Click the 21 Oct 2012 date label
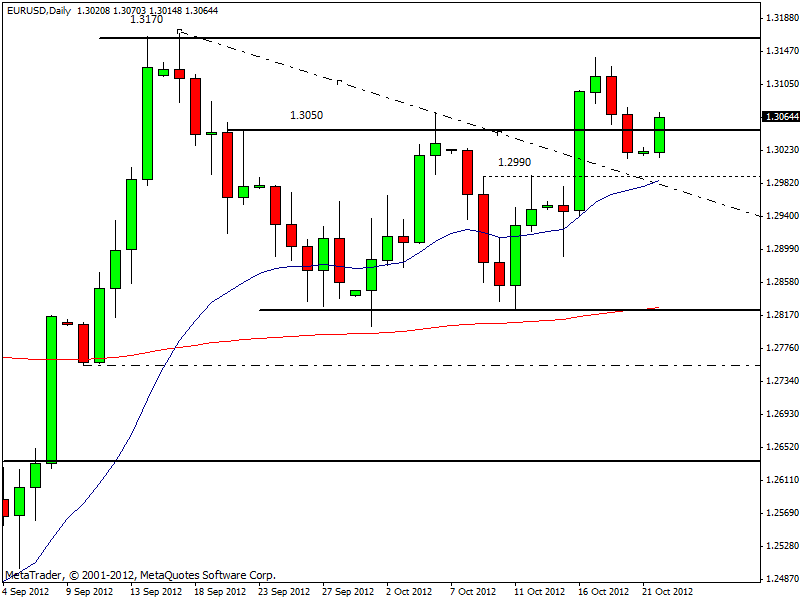The height and width of the screenshot is (600, 800). click(x=666, y=591)
